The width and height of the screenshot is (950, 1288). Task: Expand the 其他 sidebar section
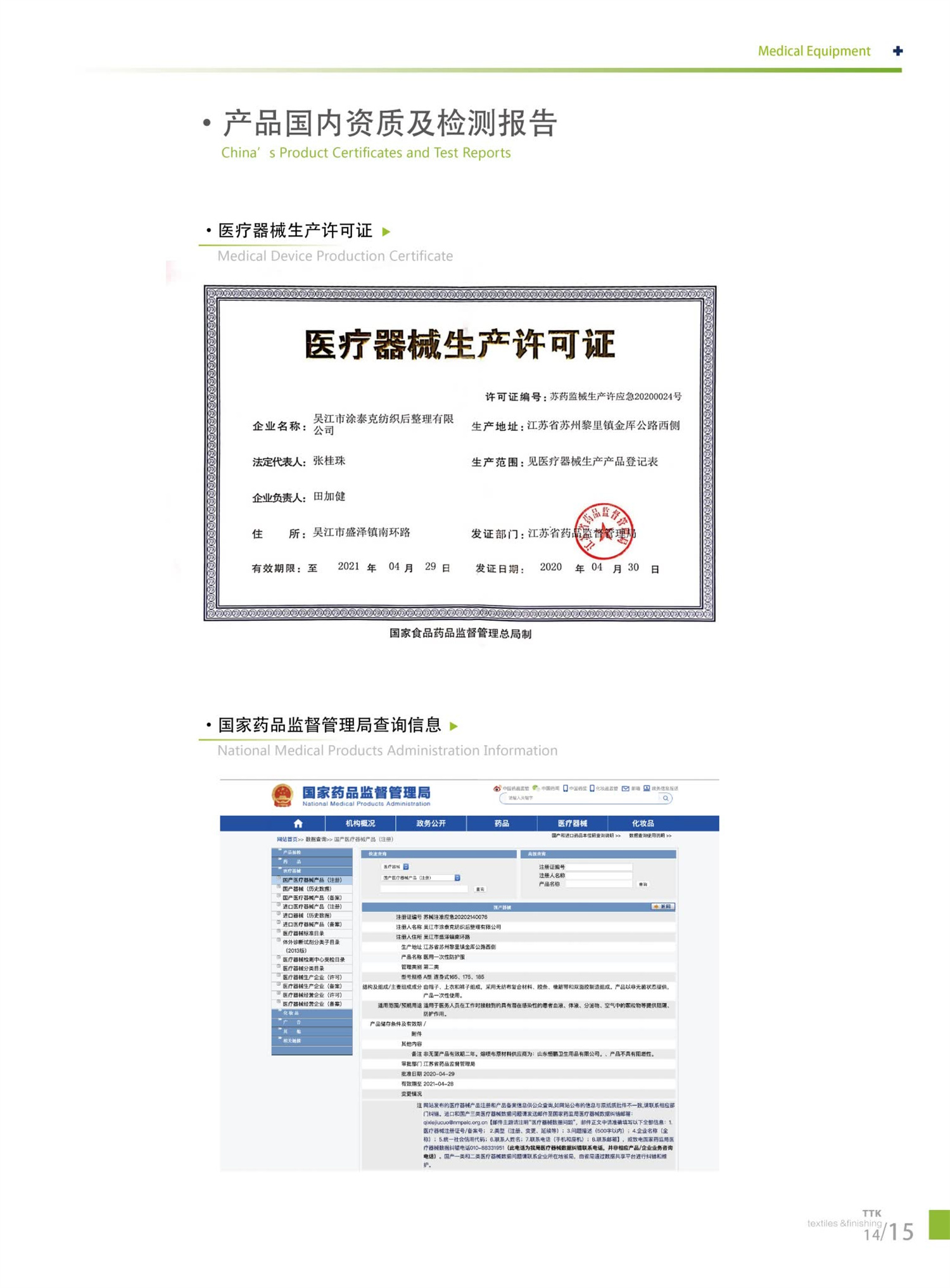click(312, 1031)
